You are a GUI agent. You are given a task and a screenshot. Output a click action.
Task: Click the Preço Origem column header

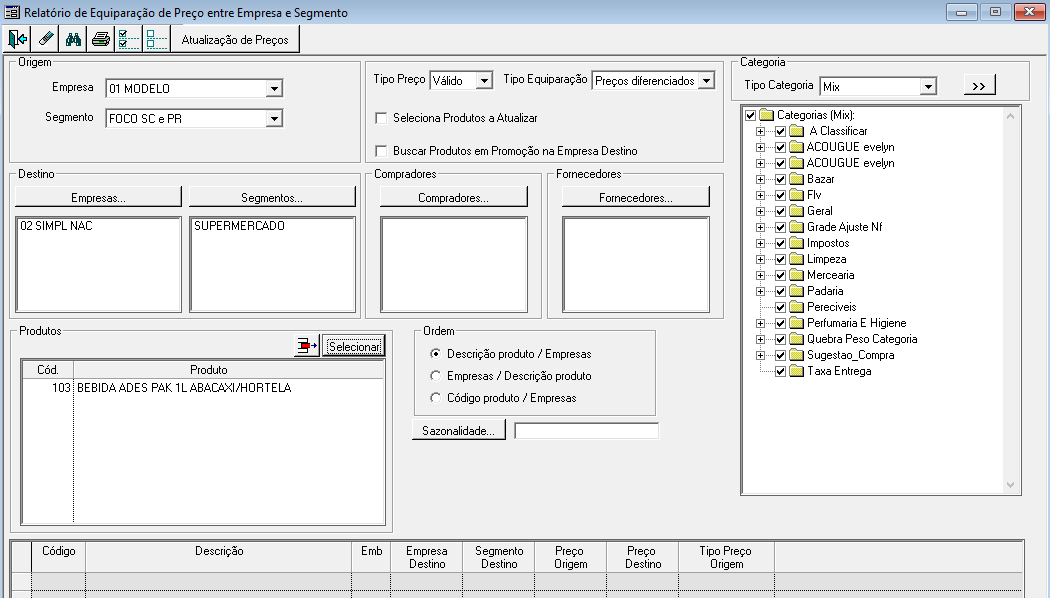570,557
